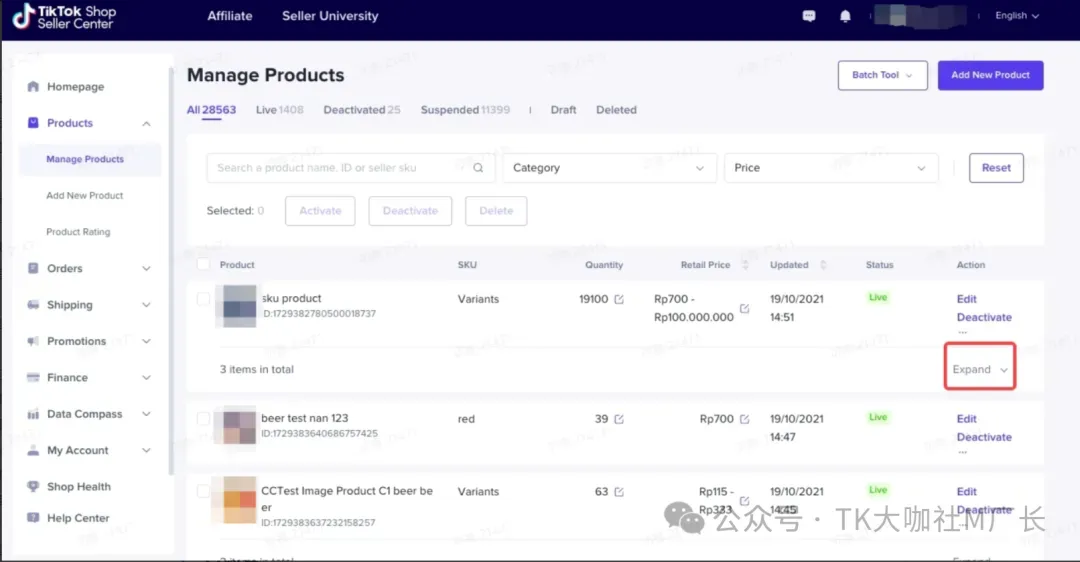This screenshot has width=1080, height=562.
Task: Expand variants of sku product
Action: pos(979,369)
